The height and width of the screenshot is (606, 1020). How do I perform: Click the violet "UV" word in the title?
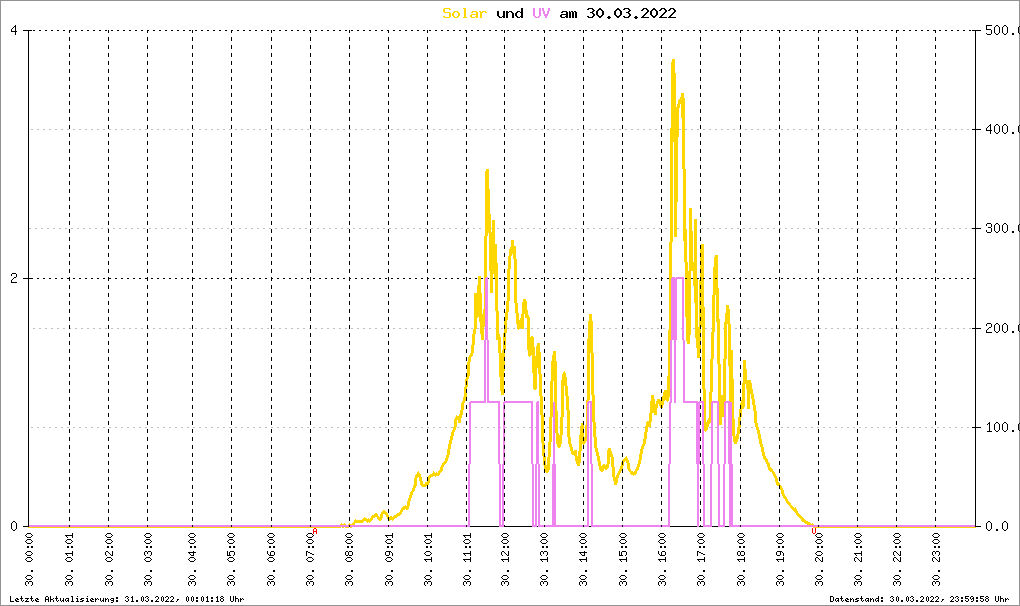click(541, 13)
